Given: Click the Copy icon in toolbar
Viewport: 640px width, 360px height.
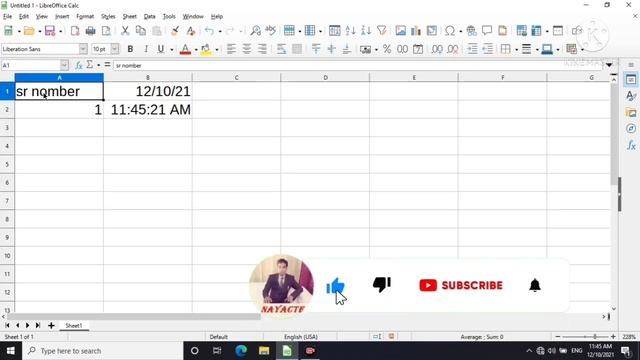Looking at the screenshot, I should pyautogui.click(x=141, y=31).
